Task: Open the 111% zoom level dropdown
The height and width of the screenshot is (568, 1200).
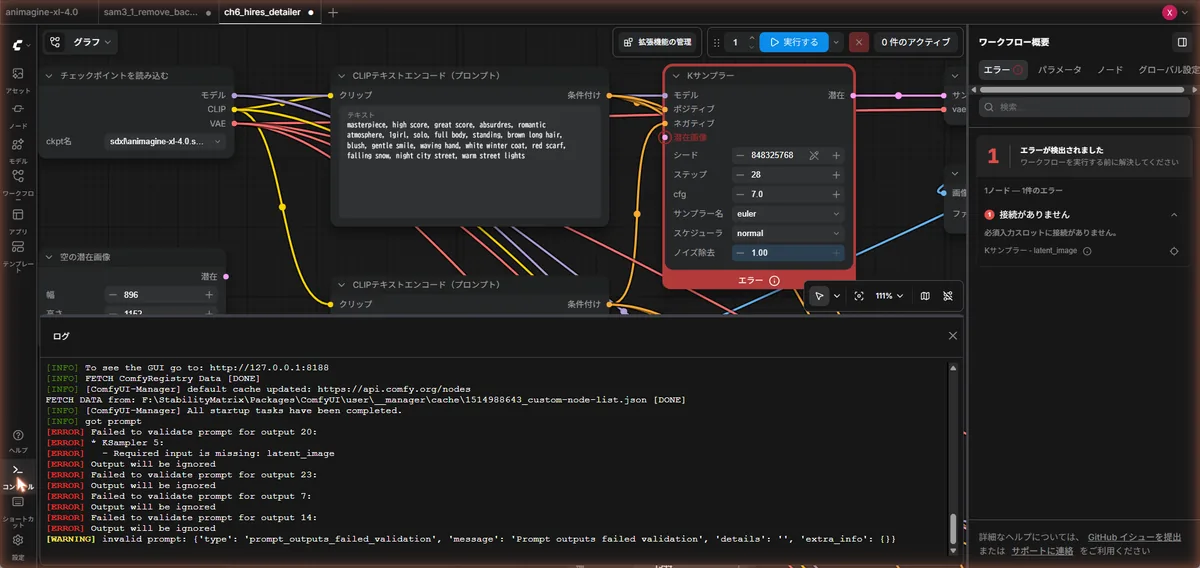Action: tap(889, 296)
